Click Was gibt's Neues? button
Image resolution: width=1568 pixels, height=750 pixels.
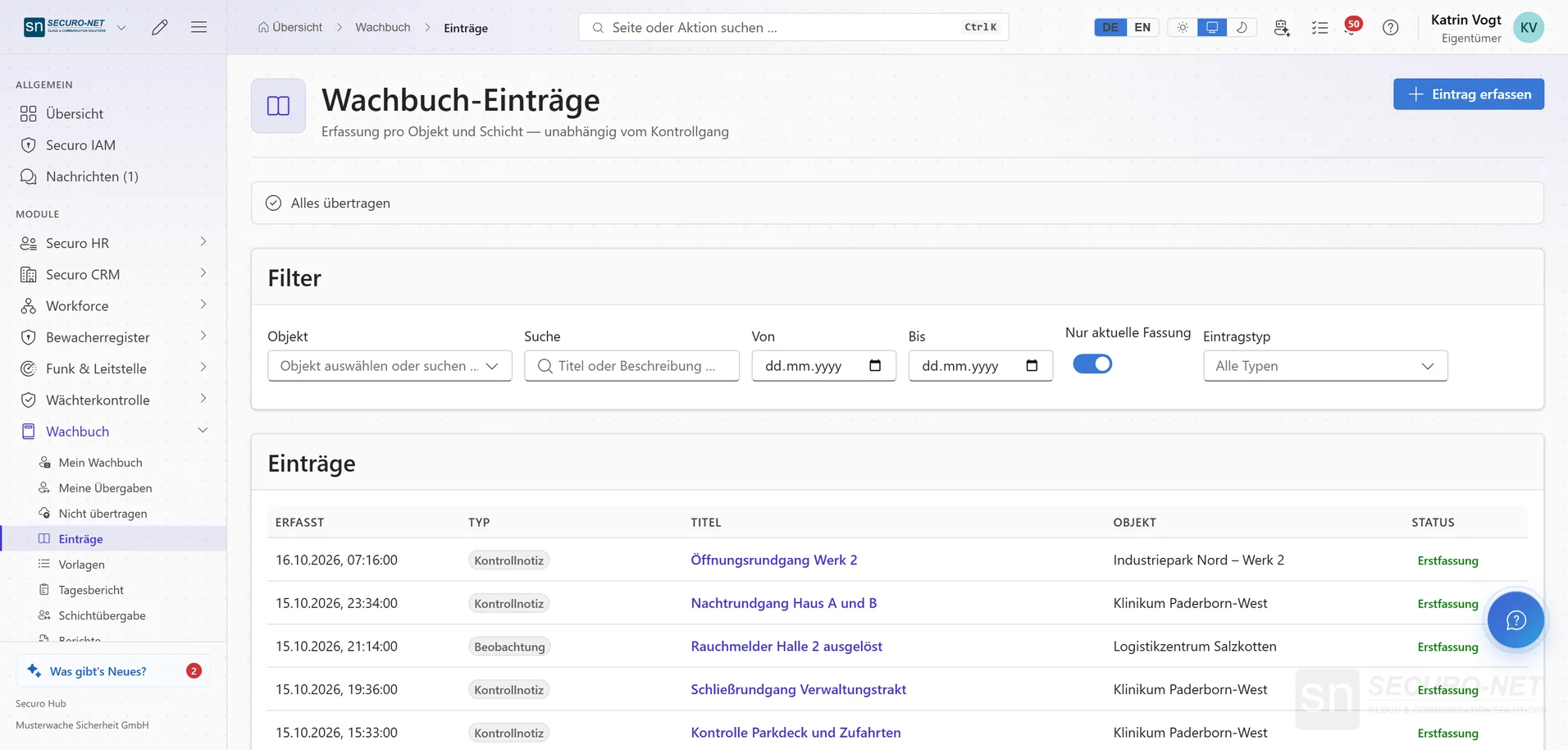(x=113, y=670)
